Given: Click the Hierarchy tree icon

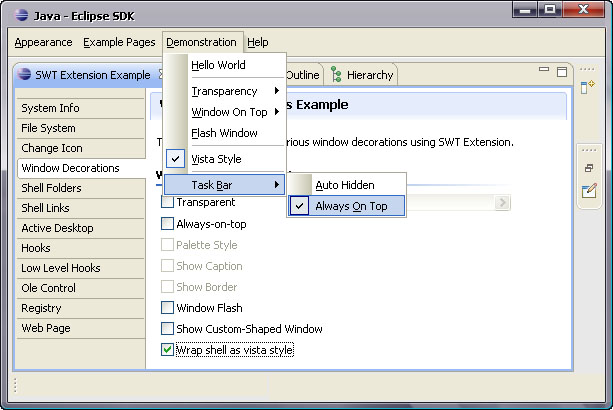Looking at the screenshot, I should tap(336, 75).
